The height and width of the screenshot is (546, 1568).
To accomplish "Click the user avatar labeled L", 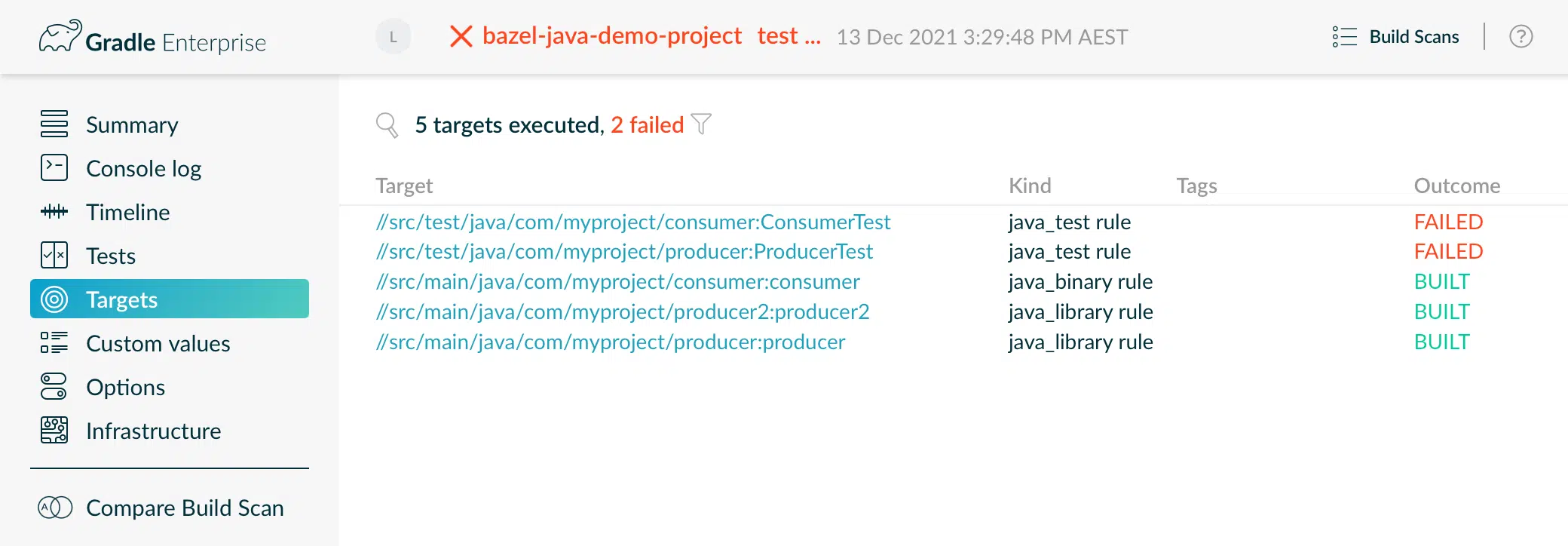I will coord(393,37).
